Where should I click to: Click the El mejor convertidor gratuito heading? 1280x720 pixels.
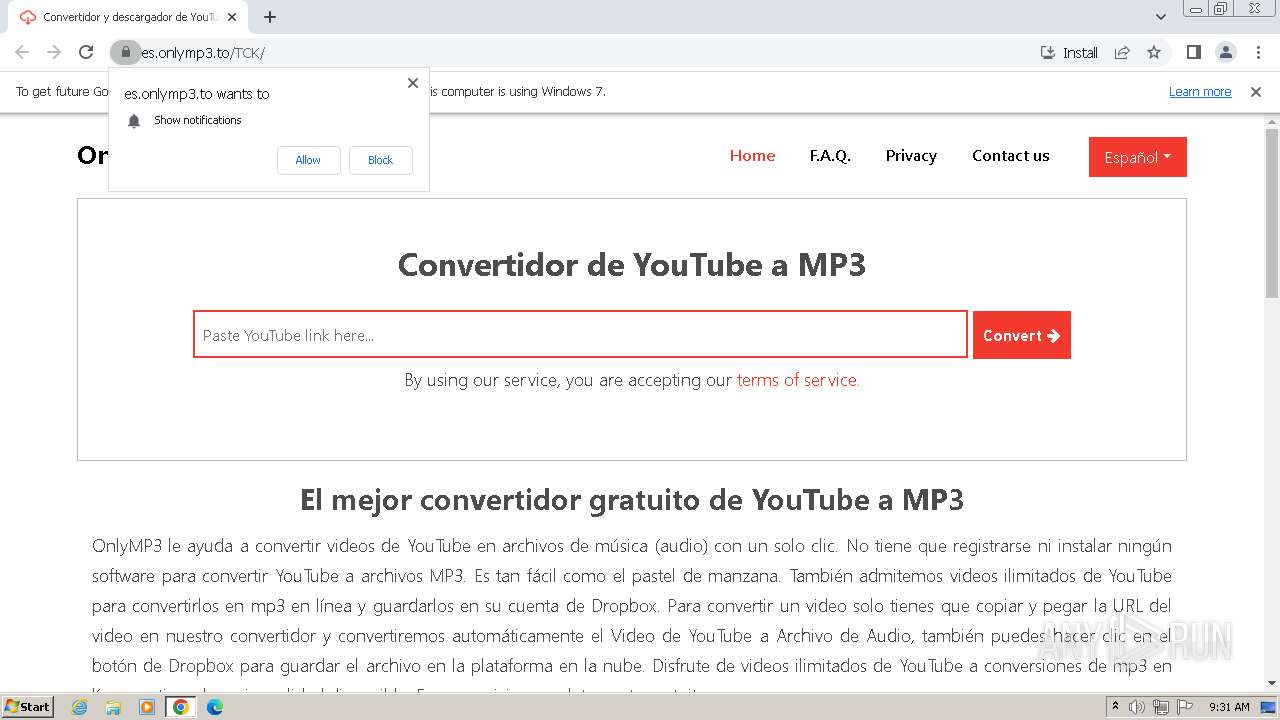(632, 499)
